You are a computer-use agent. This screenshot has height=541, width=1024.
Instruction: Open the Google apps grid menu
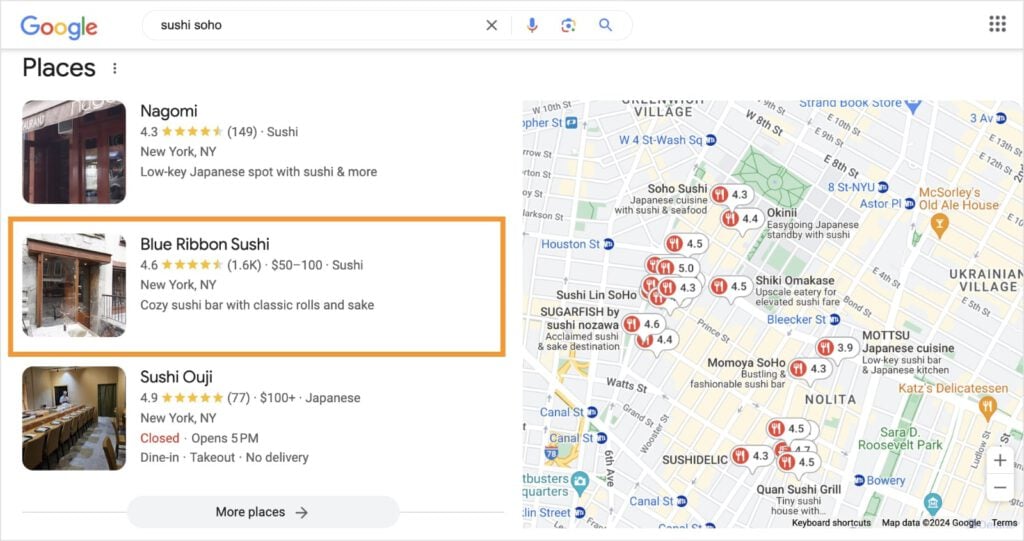tap(997, 24)
